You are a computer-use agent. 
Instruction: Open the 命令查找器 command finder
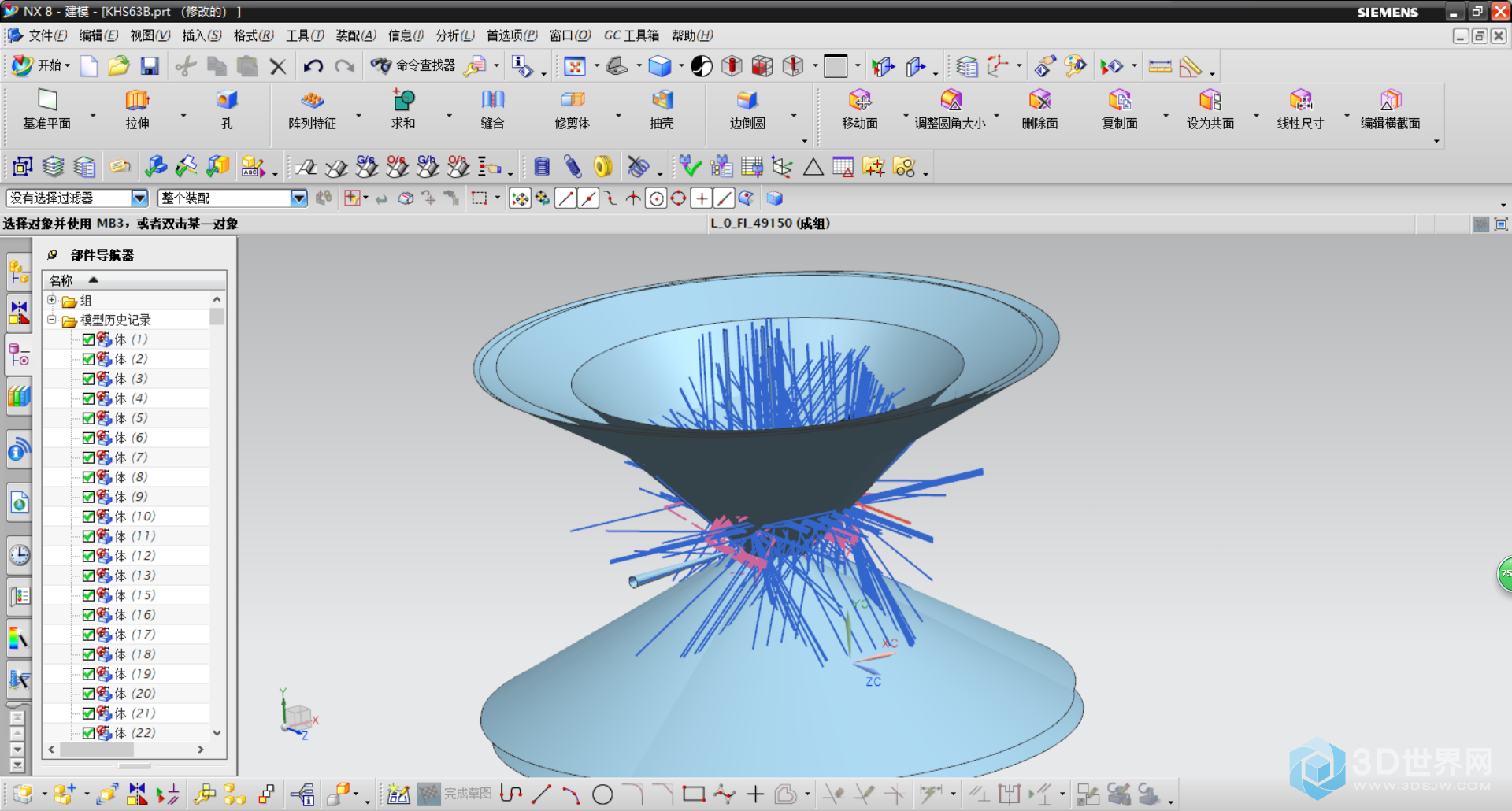coord(413,65)
